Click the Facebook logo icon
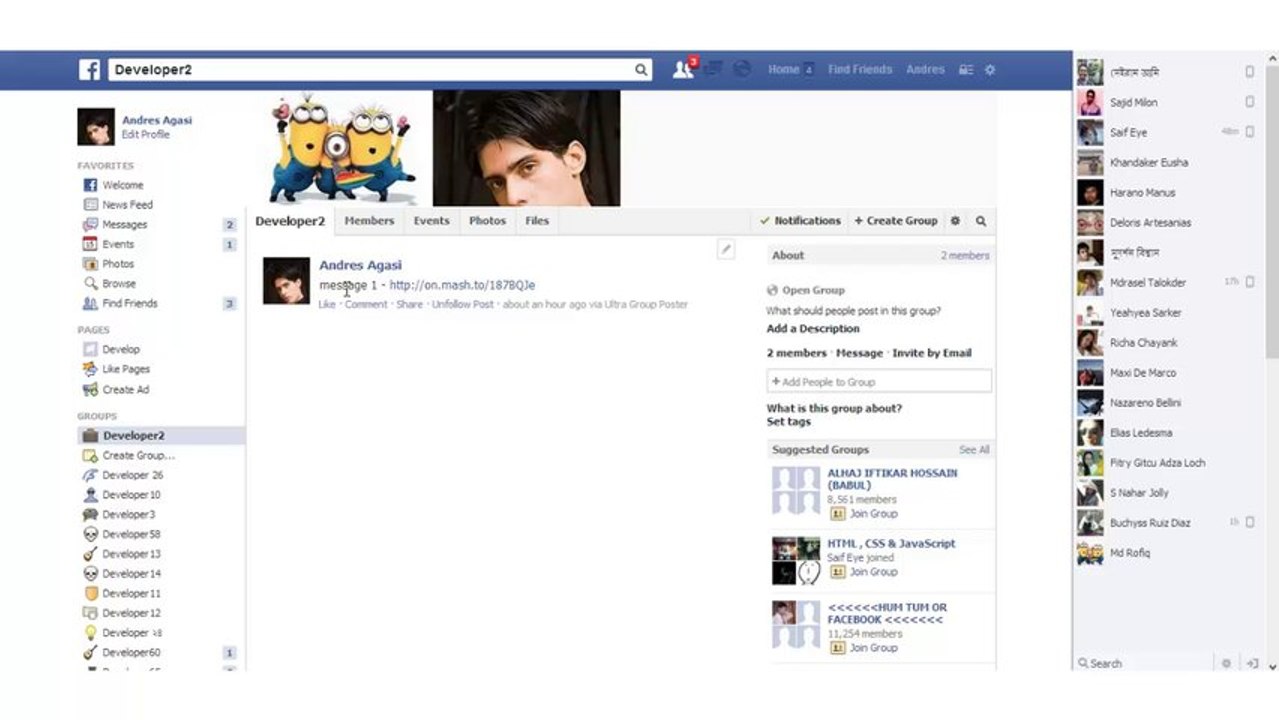Image resolution: width=1279 pixels, height=720 pixels. point(90,70)
